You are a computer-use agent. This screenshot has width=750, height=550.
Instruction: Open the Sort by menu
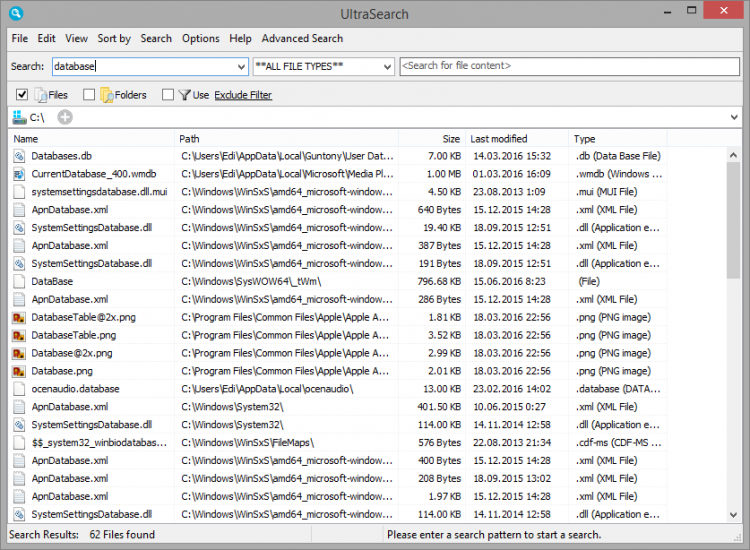(114, 38)
